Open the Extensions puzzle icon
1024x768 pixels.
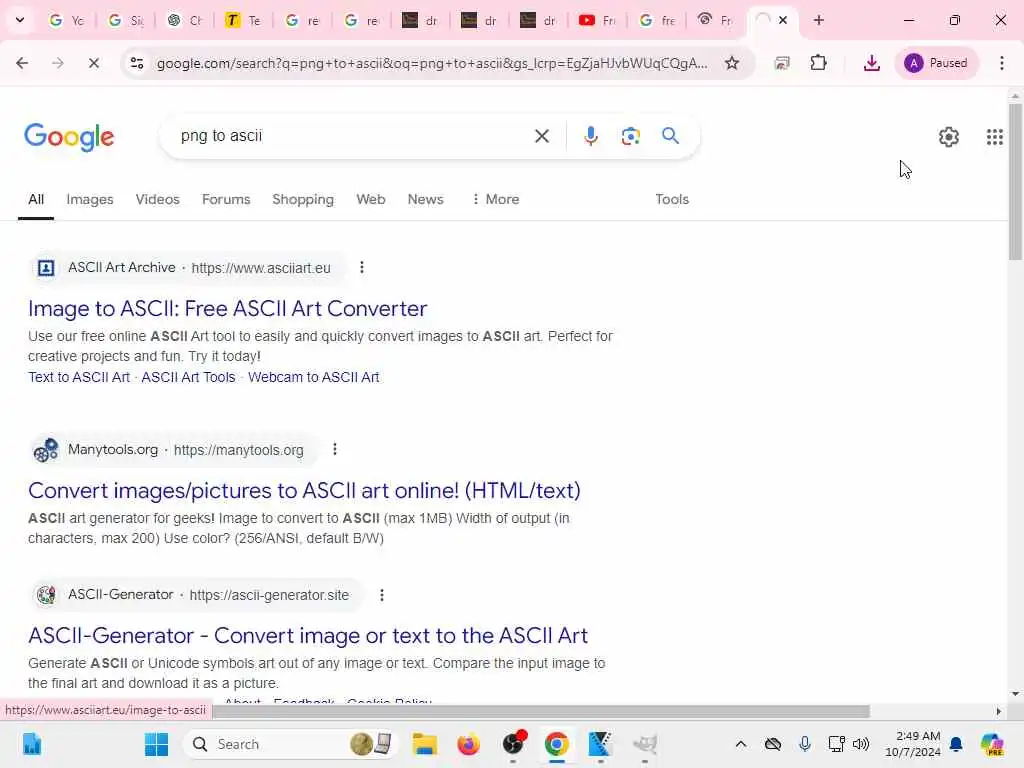click(818, 63)
